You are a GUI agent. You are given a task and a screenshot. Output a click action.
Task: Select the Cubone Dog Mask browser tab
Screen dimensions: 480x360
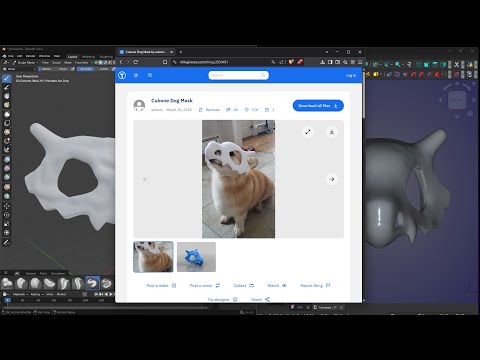tap(146, 52)
